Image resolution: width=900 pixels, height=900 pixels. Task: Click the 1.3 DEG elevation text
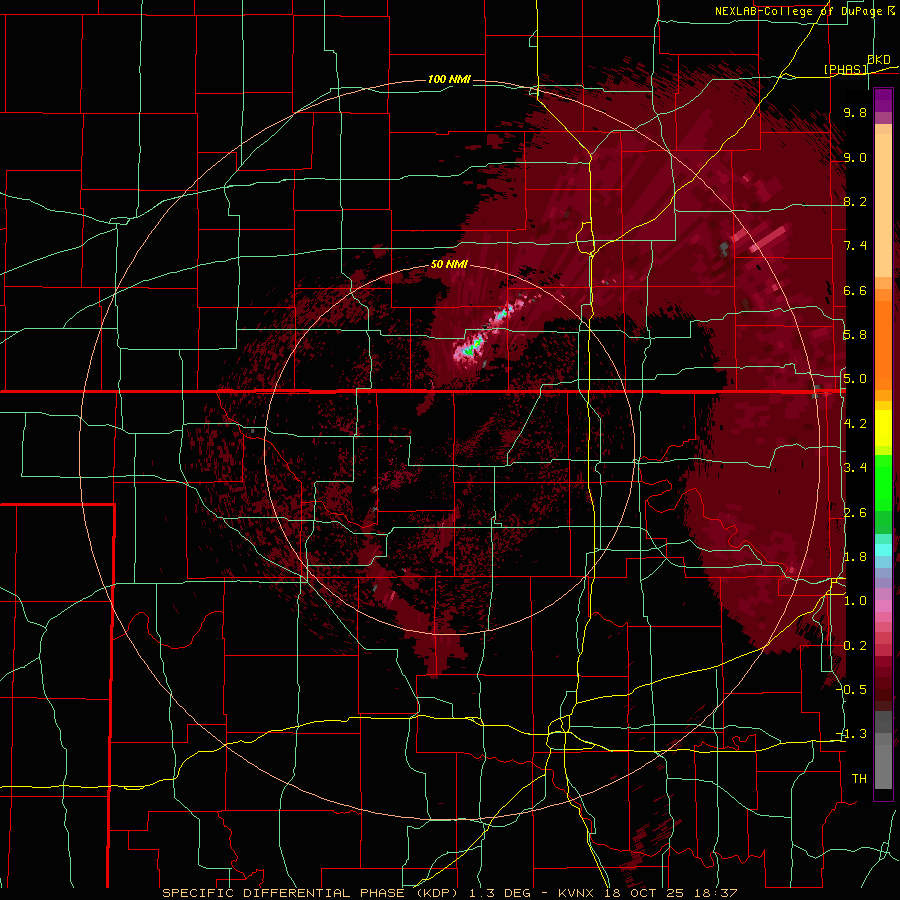pos(498,893)
